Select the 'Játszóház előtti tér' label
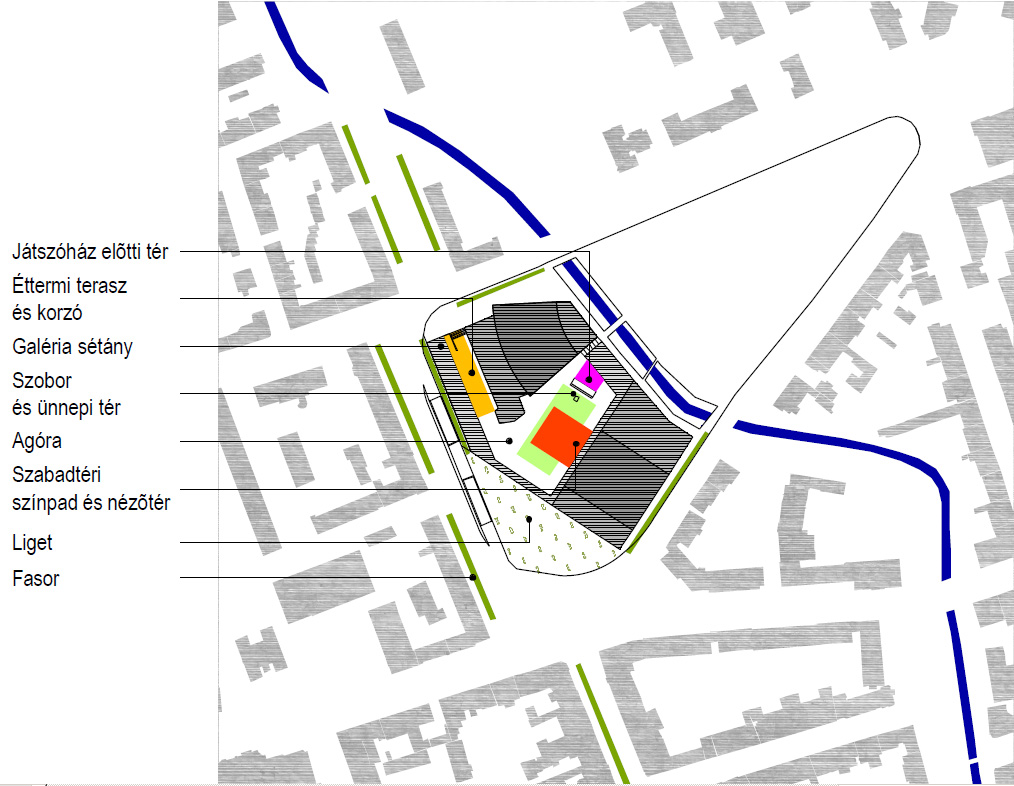The width and height of the screenshot is (1014, 786). pos(90,252)
